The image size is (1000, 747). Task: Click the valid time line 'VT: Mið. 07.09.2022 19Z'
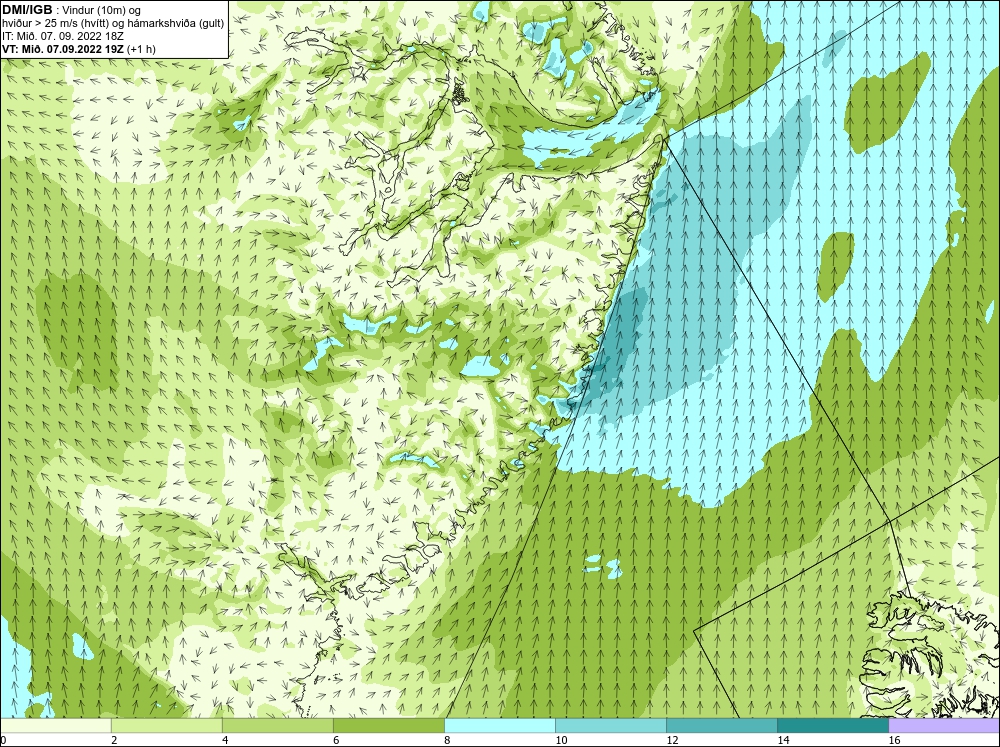click(62, 49)
